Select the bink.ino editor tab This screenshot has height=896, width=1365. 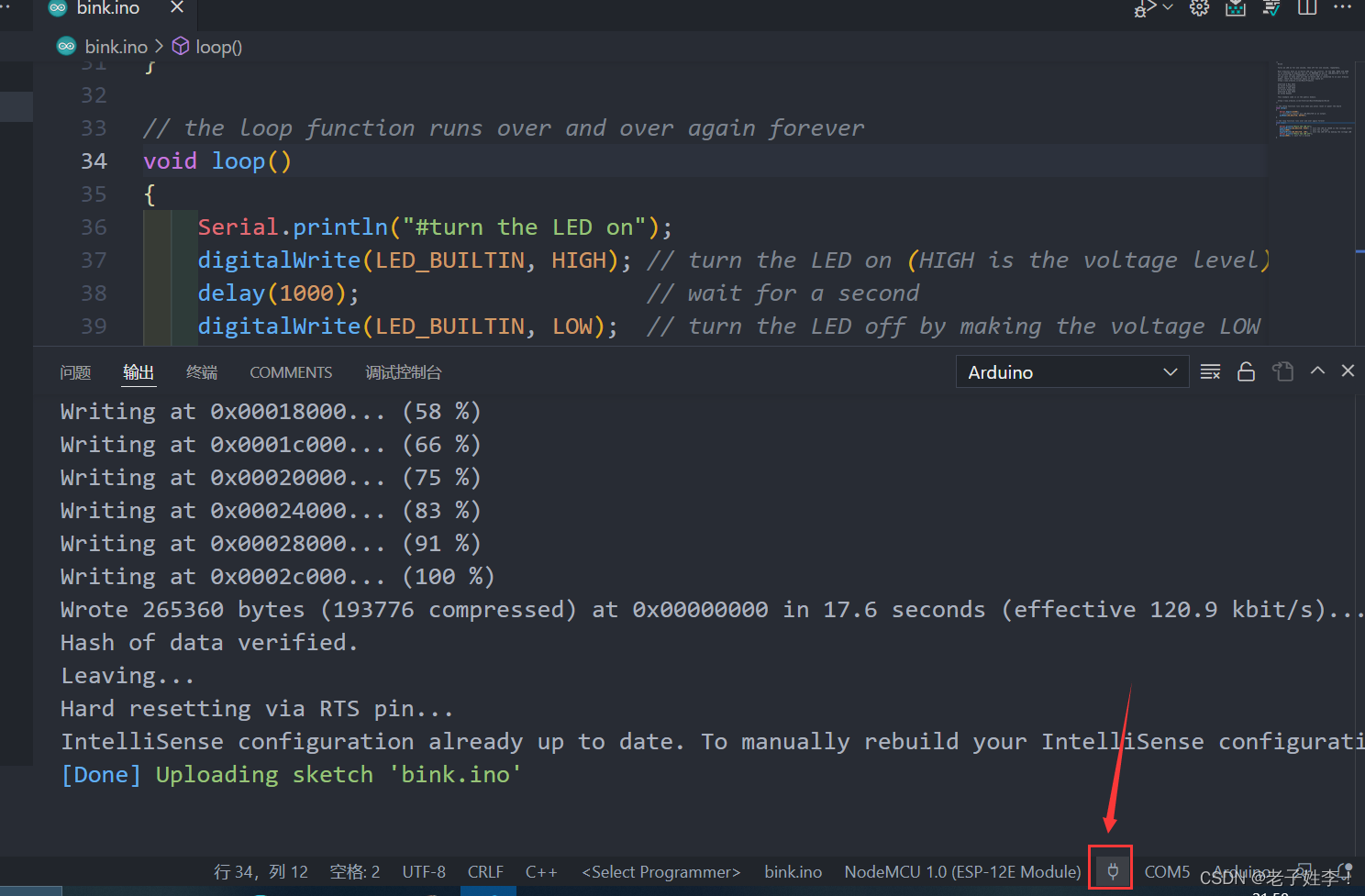point(107,8)
